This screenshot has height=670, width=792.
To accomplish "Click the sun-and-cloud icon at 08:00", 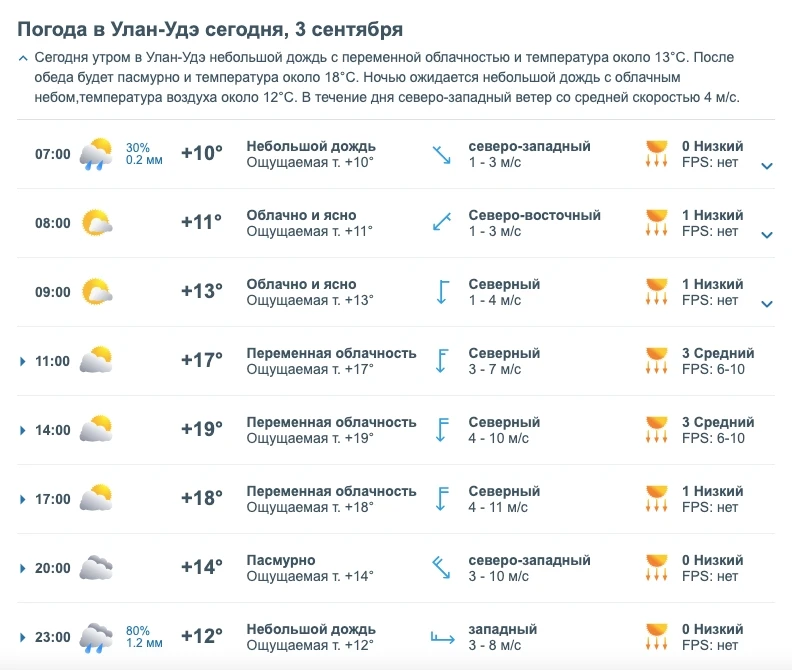I will click(x=96, y=223).
